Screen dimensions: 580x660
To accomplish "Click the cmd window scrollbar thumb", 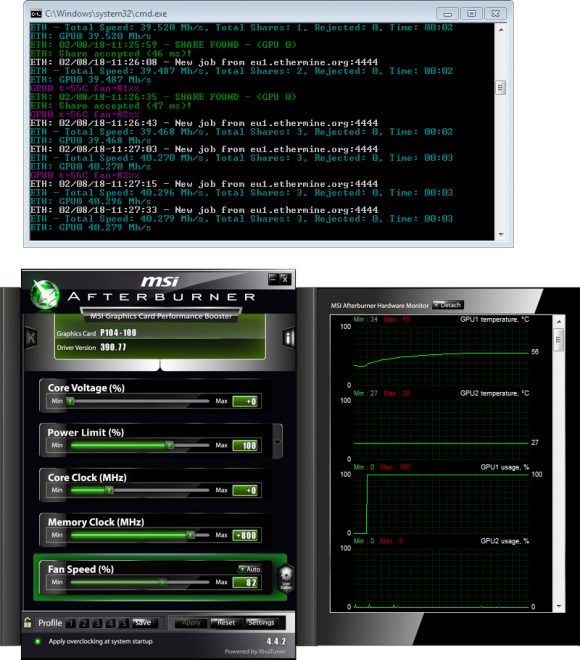I will coord(500,88).
